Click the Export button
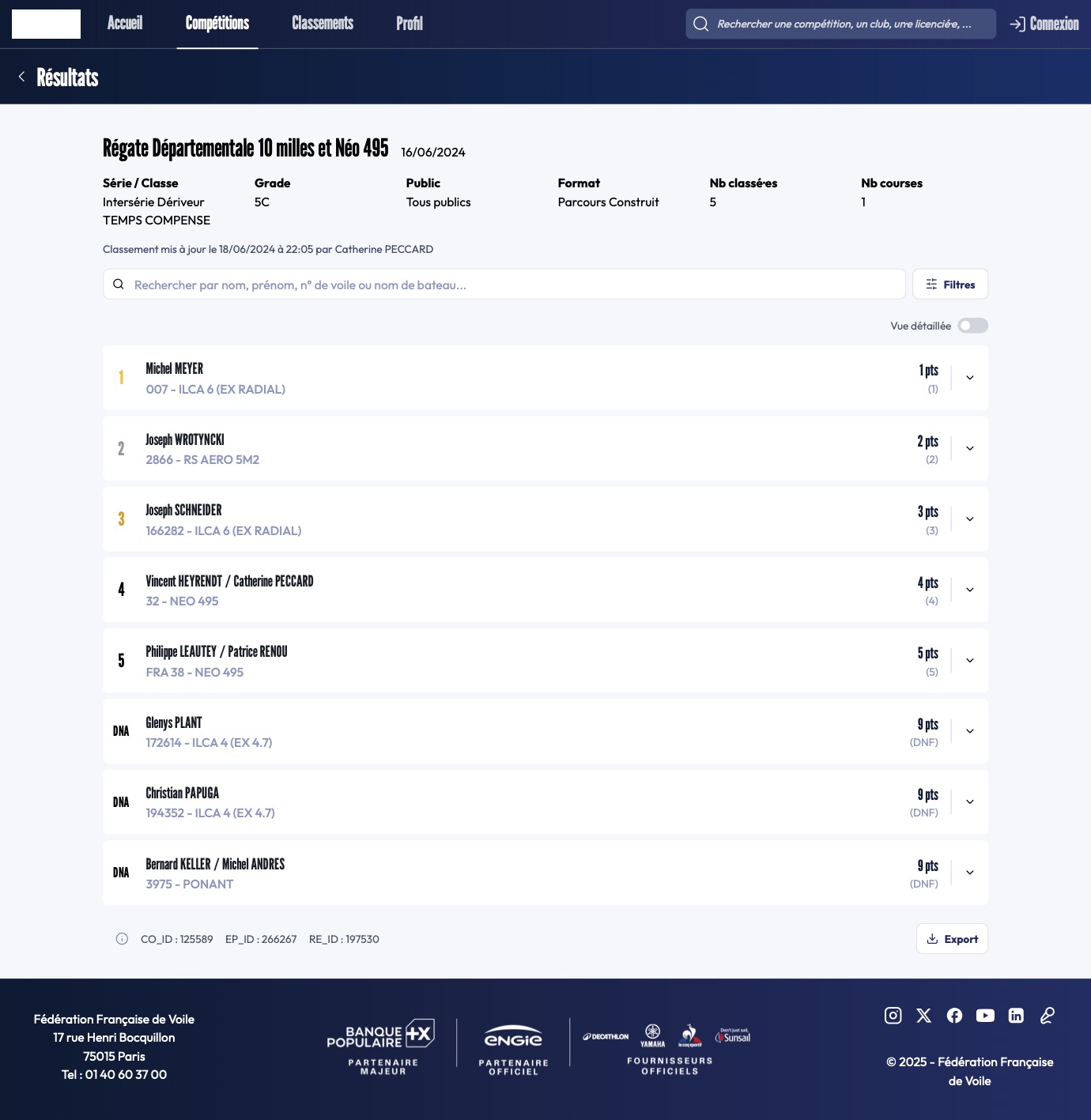 (x=952, y=939)
